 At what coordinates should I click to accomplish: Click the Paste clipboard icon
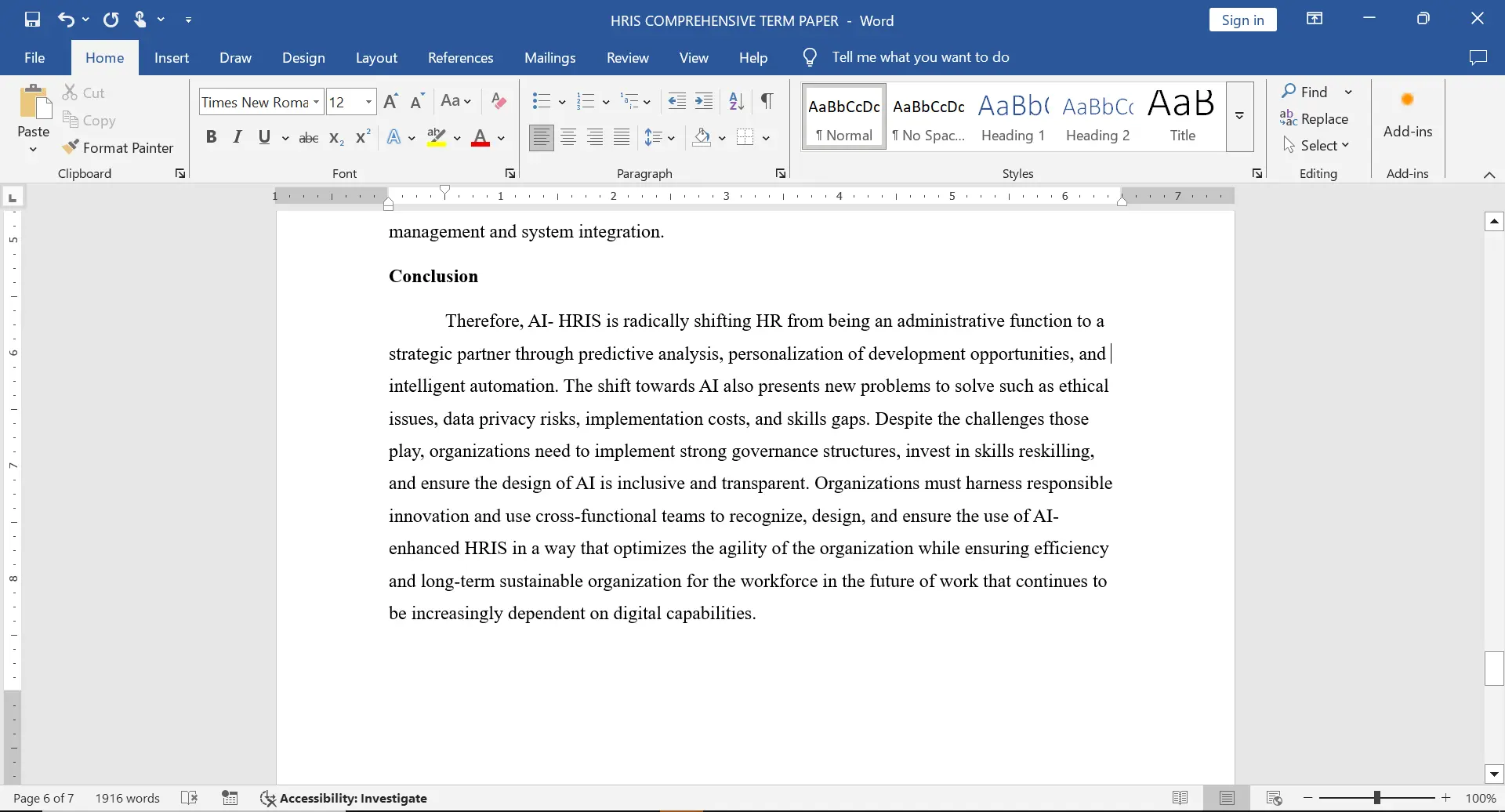[x=34, y=103]
